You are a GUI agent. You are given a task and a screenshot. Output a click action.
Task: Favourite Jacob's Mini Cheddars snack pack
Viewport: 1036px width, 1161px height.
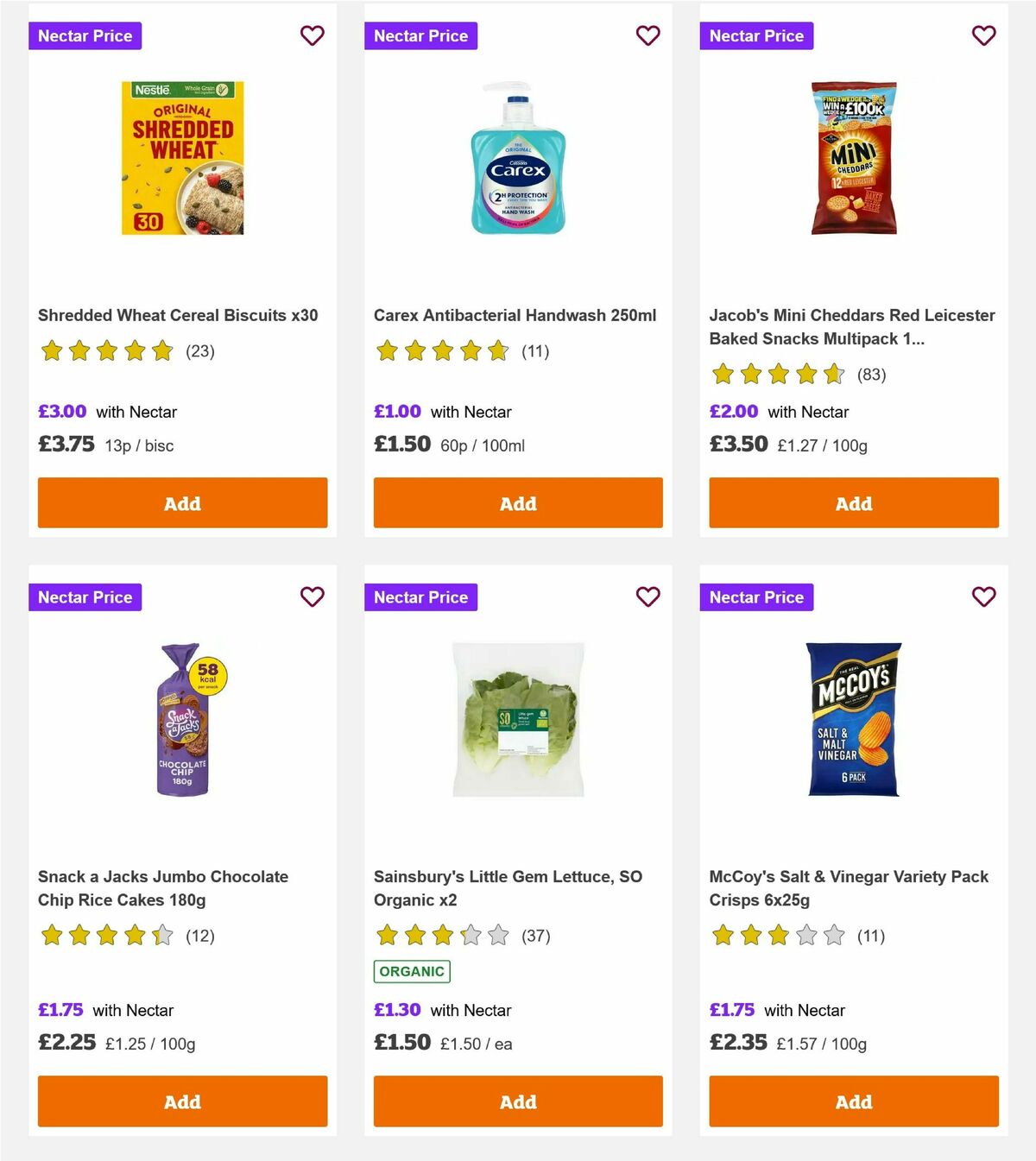coord(983,35)
